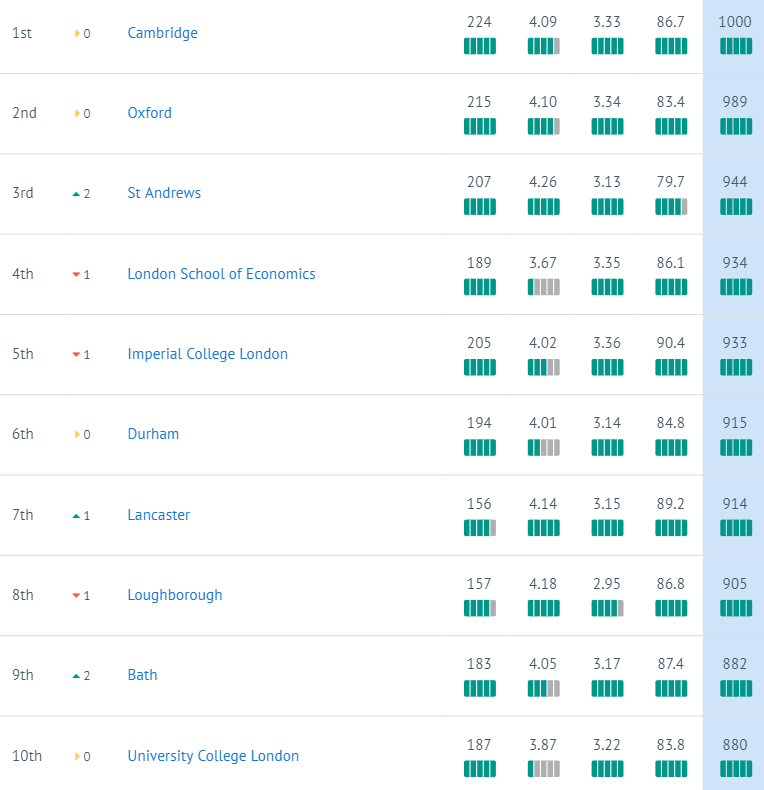This screenshot has height=790, width=764.
Task: Click Lancaster bar indicator under 156
Action: [x=480, y=528]
